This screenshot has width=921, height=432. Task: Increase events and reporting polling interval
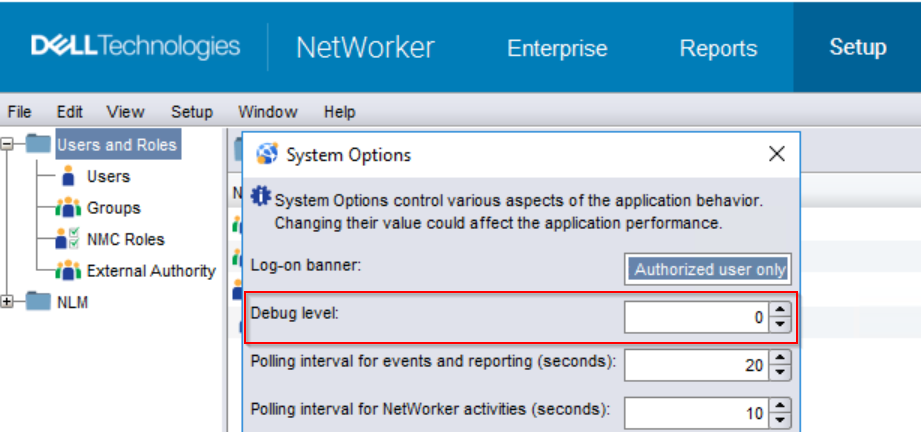[781, 359]
